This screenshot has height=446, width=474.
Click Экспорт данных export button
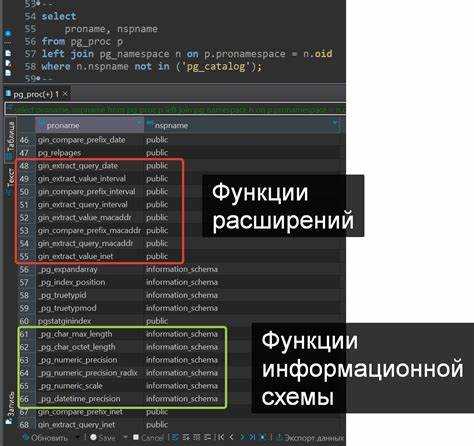point(310,437)
